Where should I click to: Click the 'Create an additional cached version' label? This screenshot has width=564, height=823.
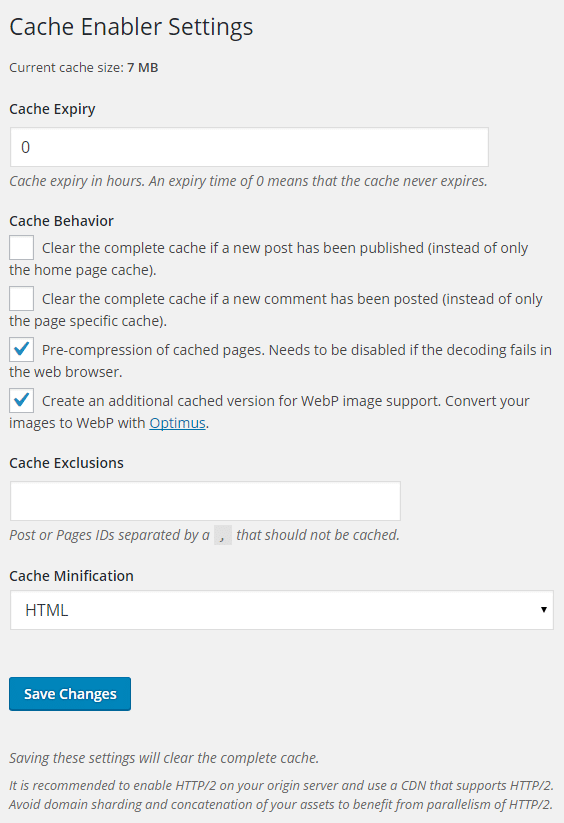[159, 401]
